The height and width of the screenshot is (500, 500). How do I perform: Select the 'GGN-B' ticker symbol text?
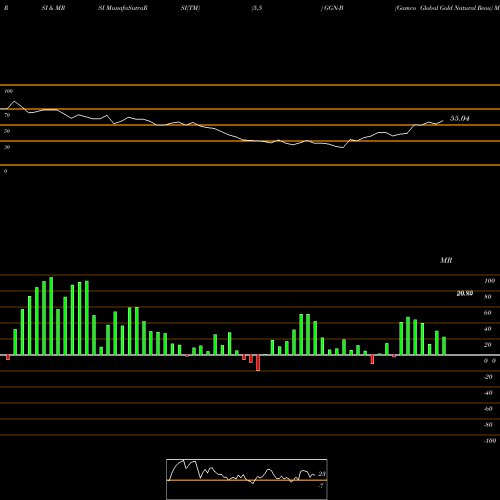[333, 8]
